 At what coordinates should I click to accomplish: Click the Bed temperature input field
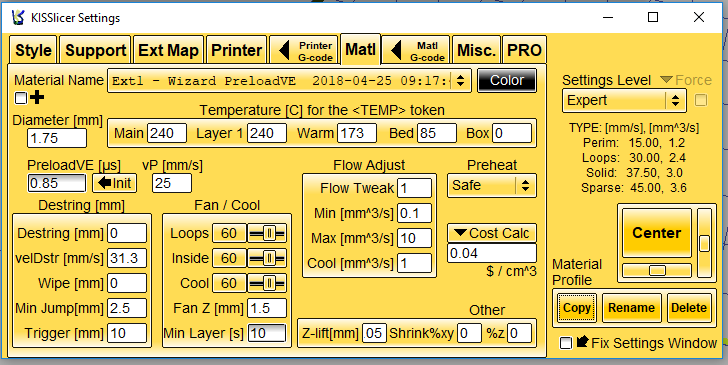[x=436, y=133]
